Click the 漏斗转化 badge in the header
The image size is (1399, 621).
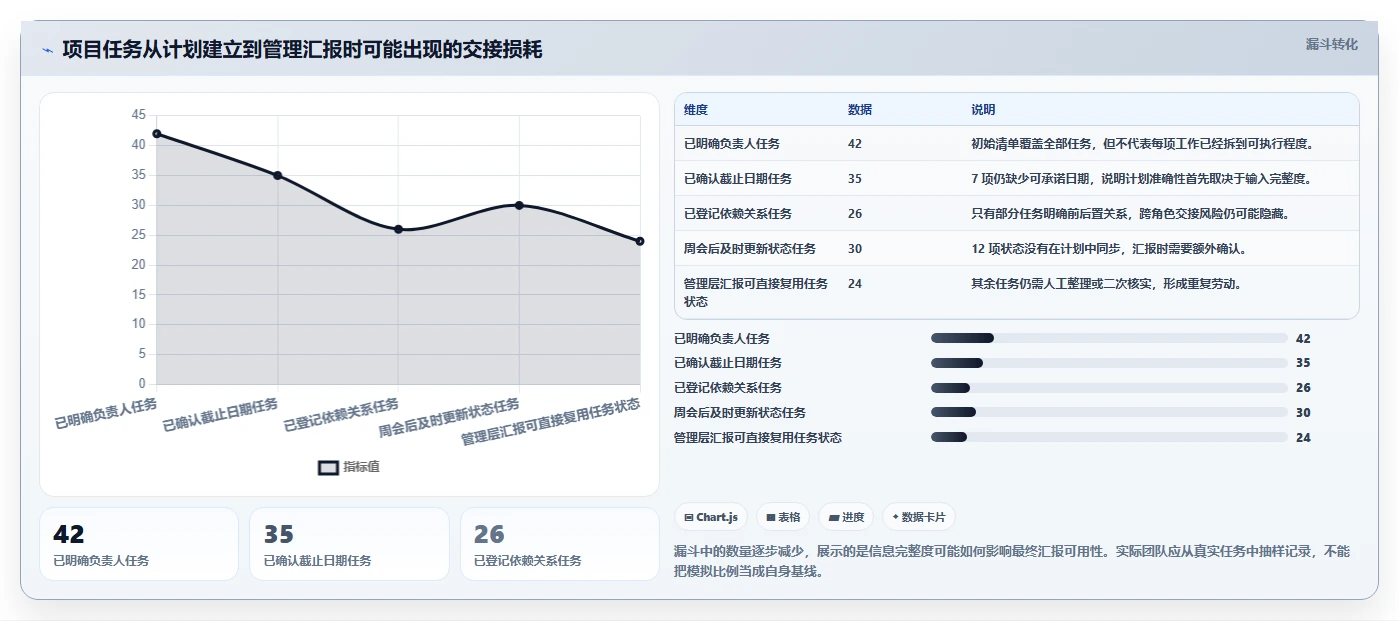[1332, 44]
